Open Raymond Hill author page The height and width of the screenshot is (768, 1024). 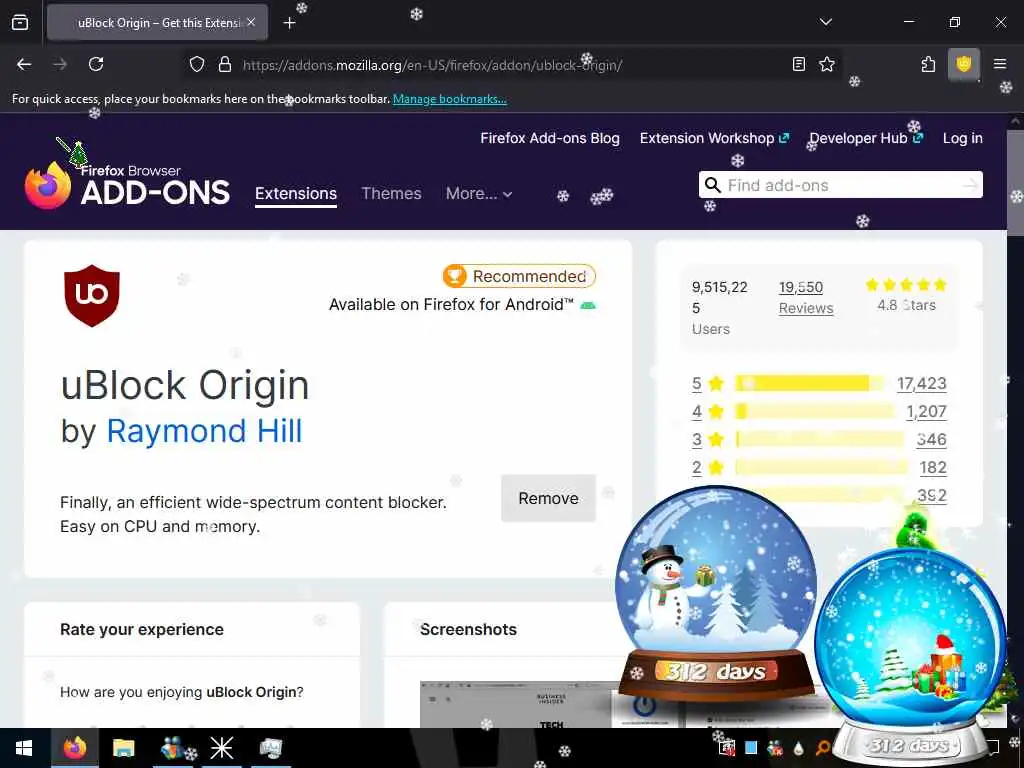(x=204, y=432)
